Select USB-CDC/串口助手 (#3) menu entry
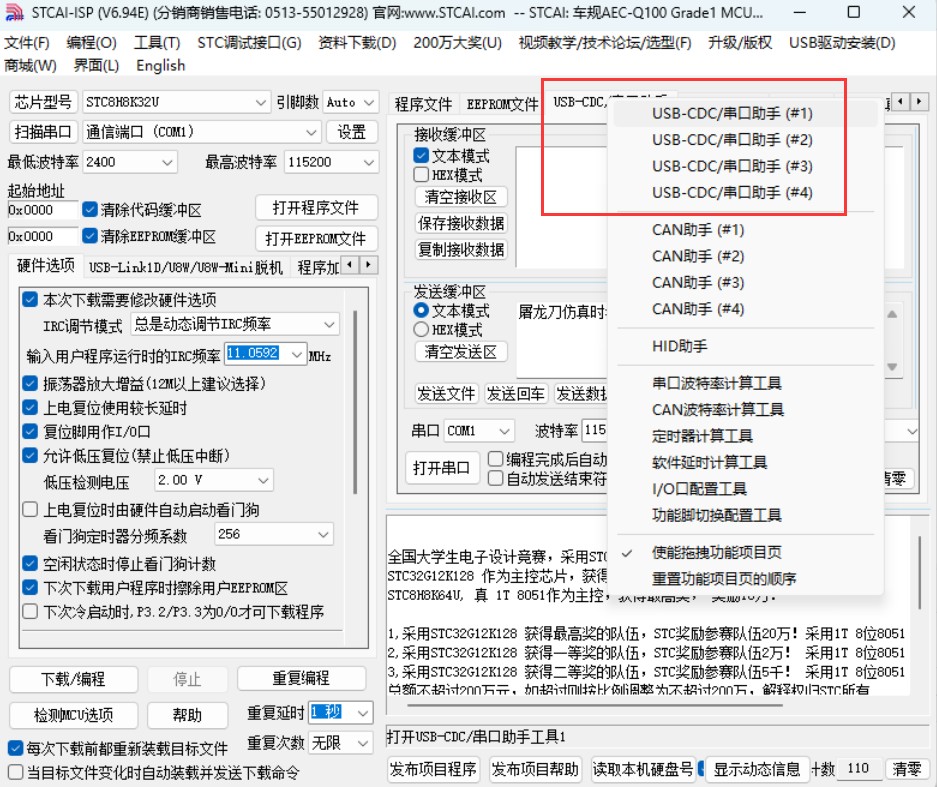 click(x=745, y=166)
